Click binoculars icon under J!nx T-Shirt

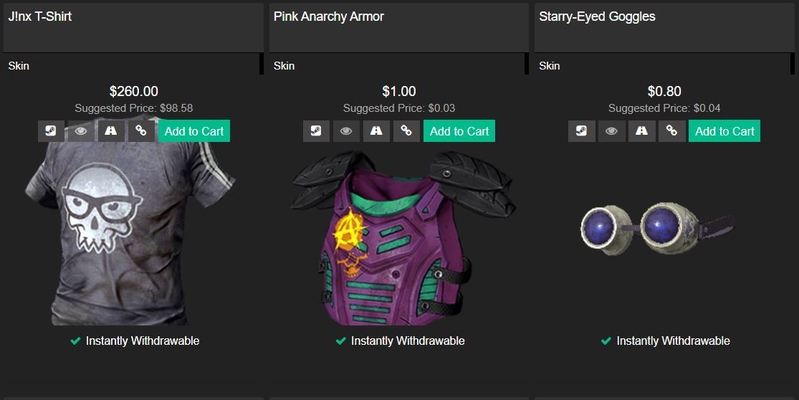coord(111,131)
